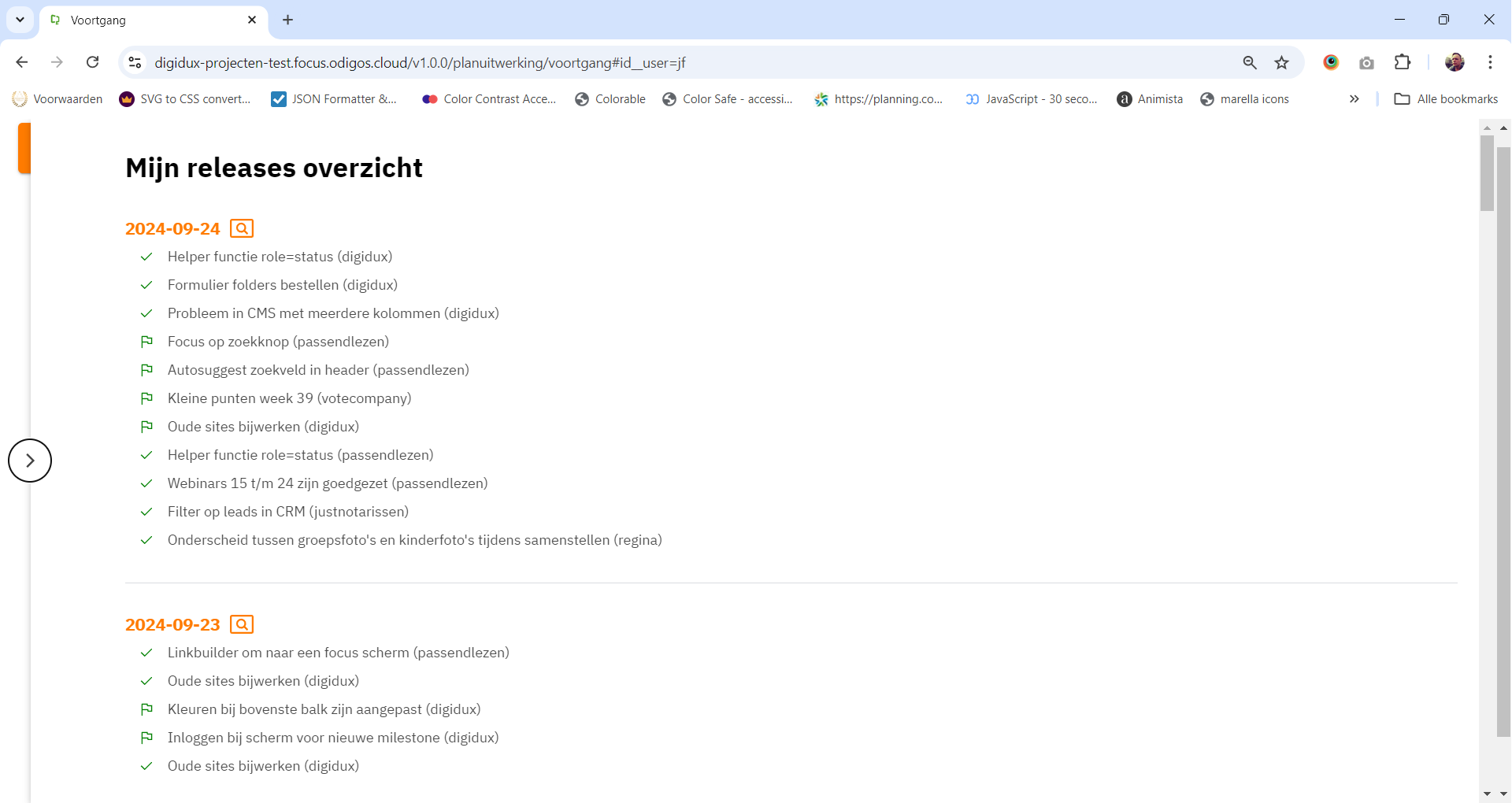1512x803 pixels.
Task: Open SVG to CSS converter bookmark
Action: pos(185,99)
